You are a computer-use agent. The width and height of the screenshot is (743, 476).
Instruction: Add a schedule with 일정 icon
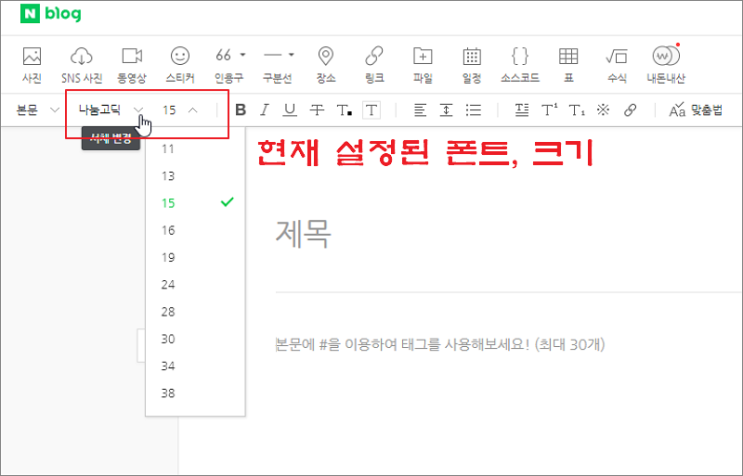tap(471, 65)
